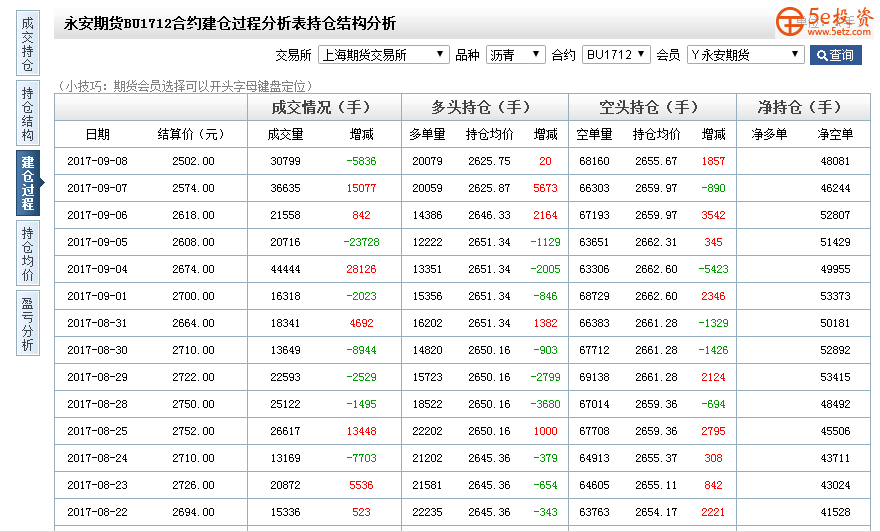This screenshot has height=532, width=880.
Task: Click the 查询 search button
Action: [835, 55]
